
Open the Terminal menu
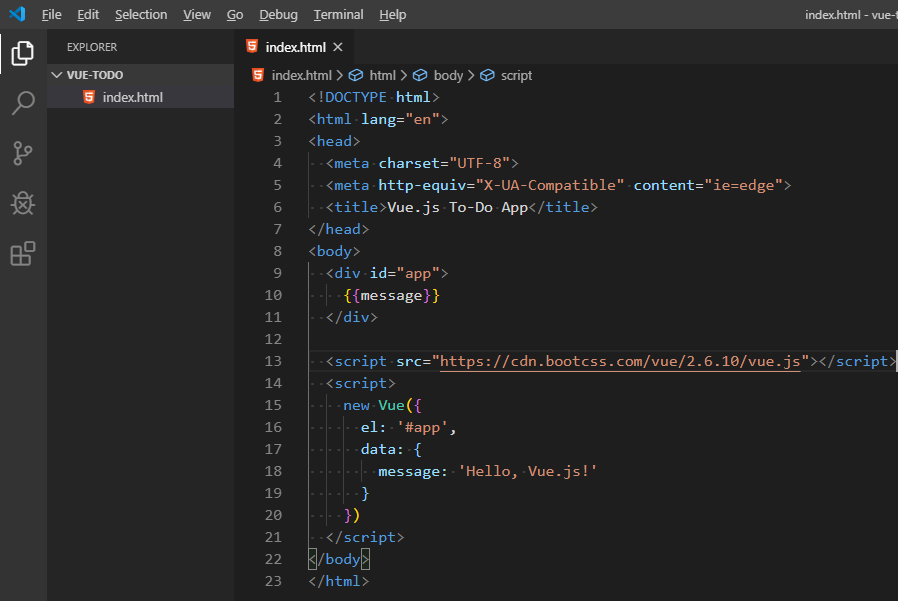(338, 14)
